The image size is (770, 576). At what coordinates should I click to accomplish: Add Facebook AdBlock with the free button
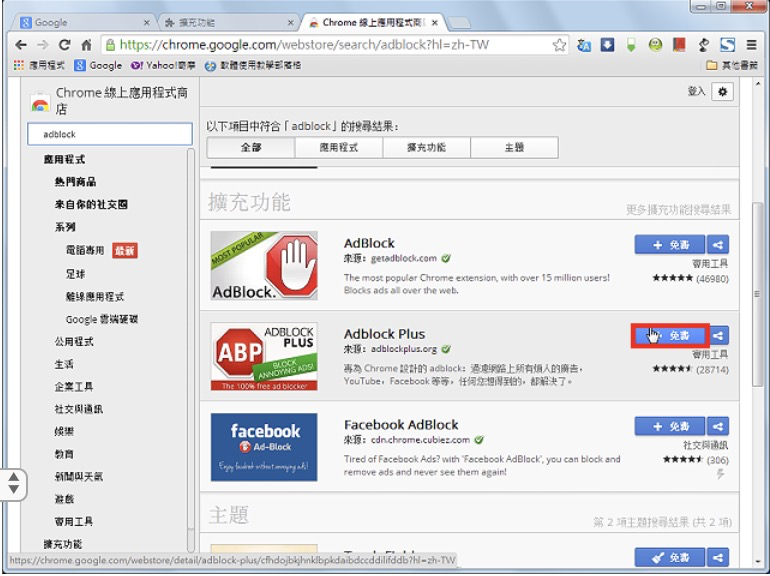tap(670, 426)
